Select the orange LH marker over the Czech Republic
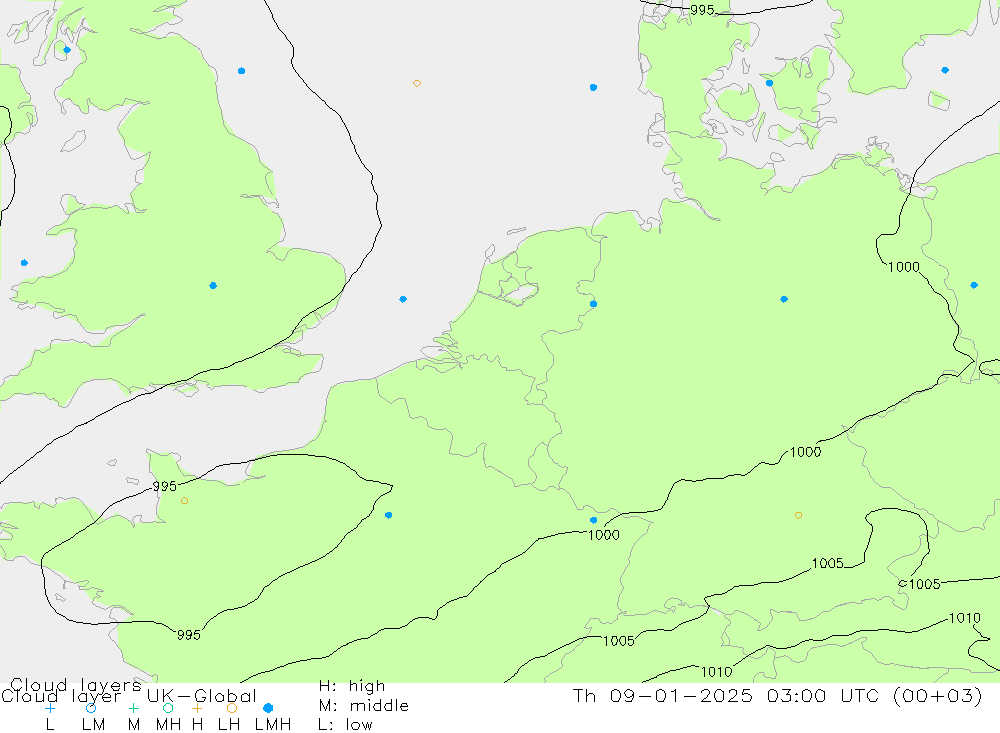The image size is (1000, 733). click(798, 515)
